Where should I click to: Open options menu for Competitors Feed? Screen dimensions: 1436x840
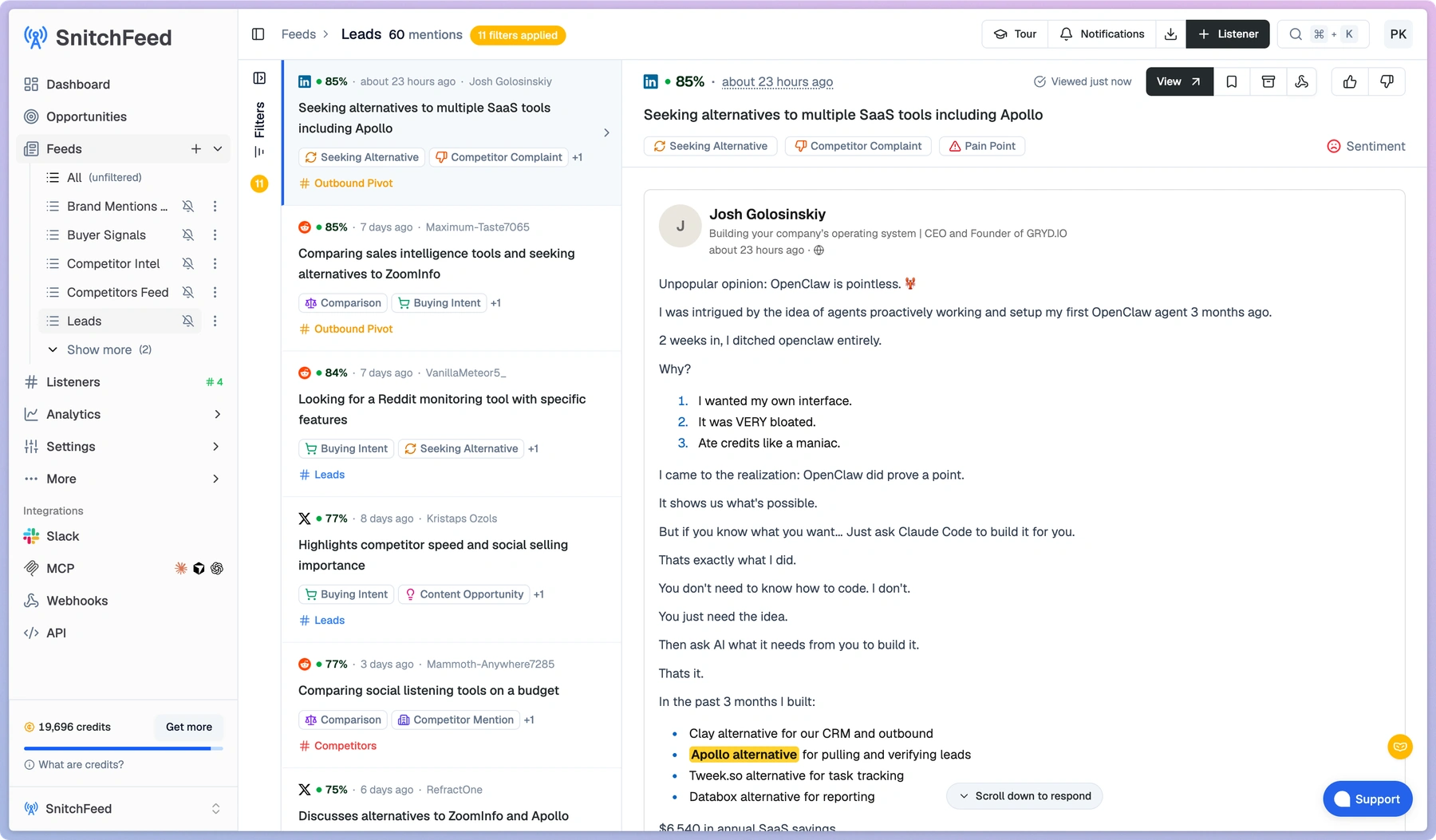[x=215, y=293]
